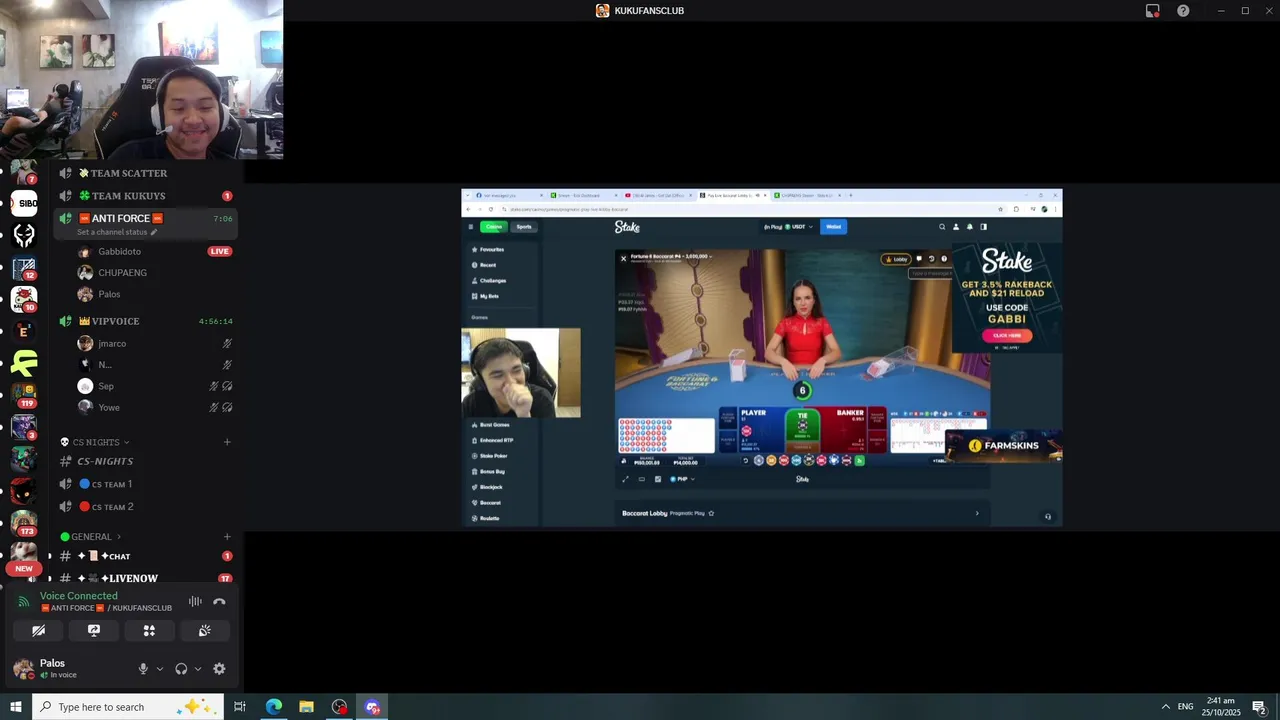The image size is (1280, 720).
Task: Open the red letter E server icon
Action: (x=24, y=331)
